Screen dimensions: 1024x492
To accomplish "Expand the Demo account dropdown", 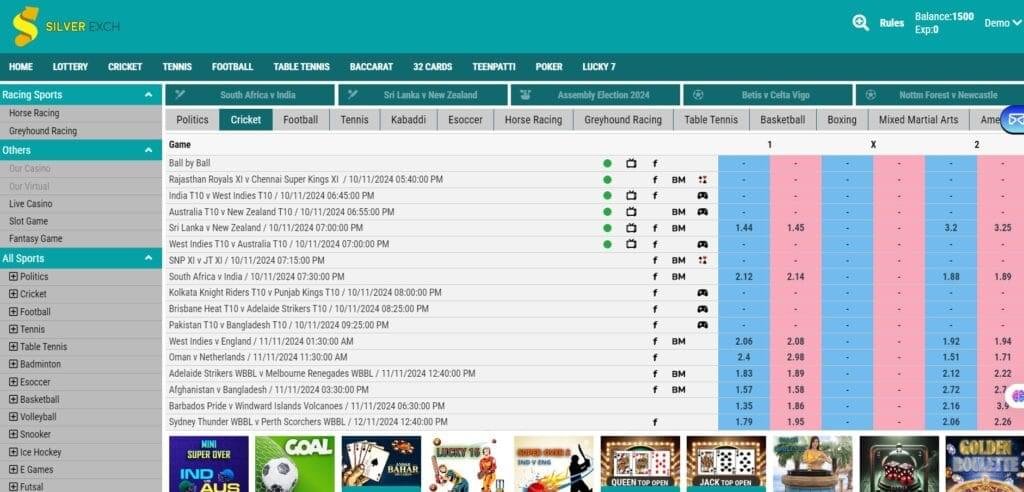I will tap(1002, 23).
